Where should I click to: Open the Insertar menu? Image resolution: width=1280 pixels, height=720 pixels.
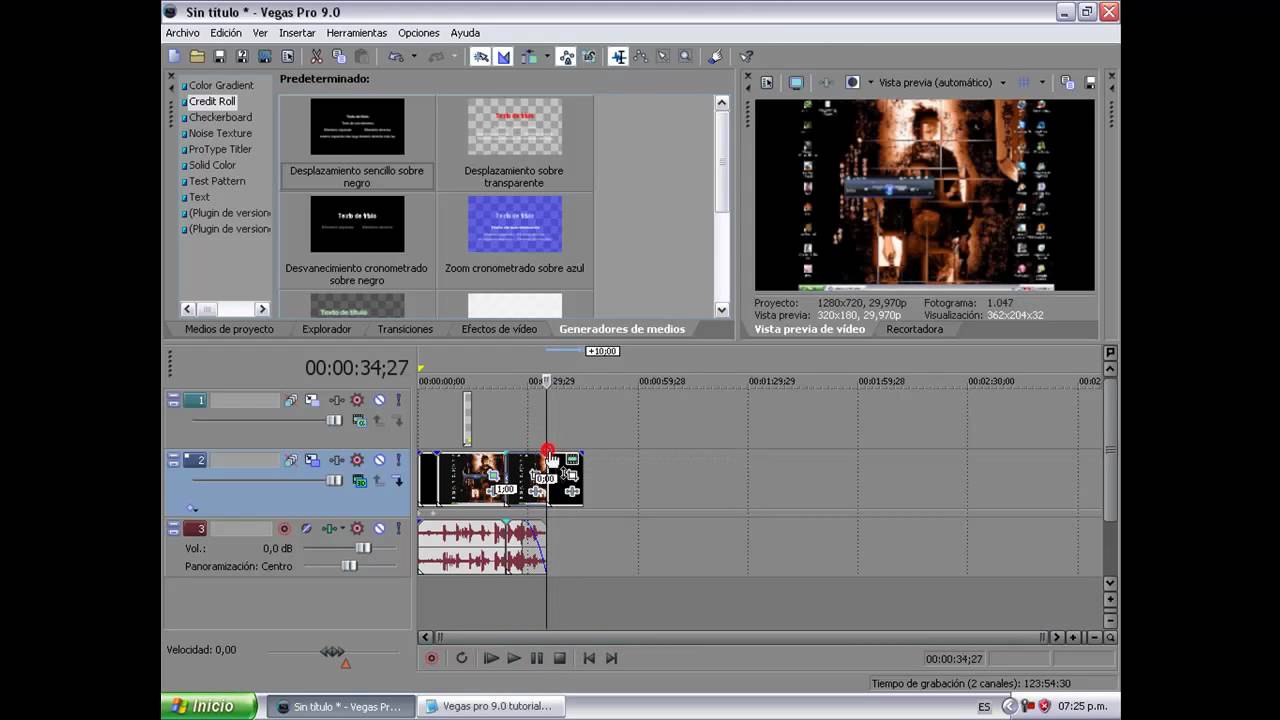297,33
